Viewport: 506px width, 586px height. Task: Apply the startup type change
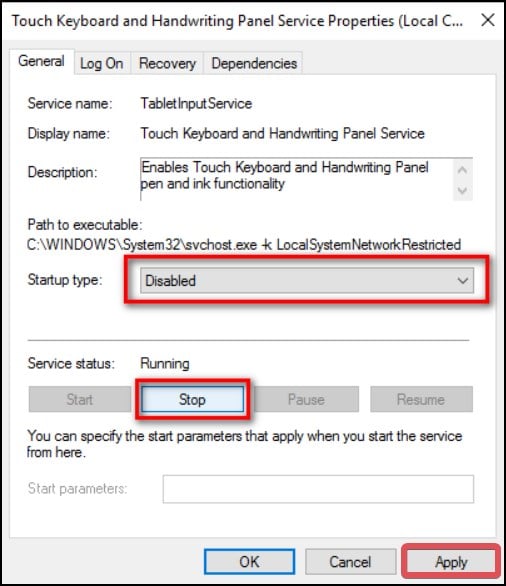pyautogui.click(x=451, y=562)
